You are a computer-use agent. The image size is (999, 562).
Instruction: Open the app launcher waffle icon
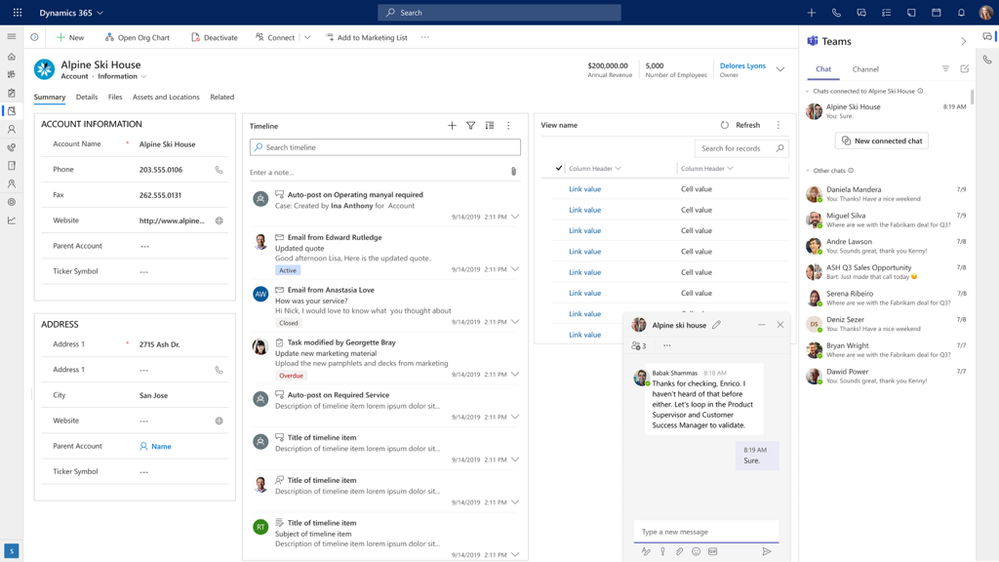pos(17,12)
